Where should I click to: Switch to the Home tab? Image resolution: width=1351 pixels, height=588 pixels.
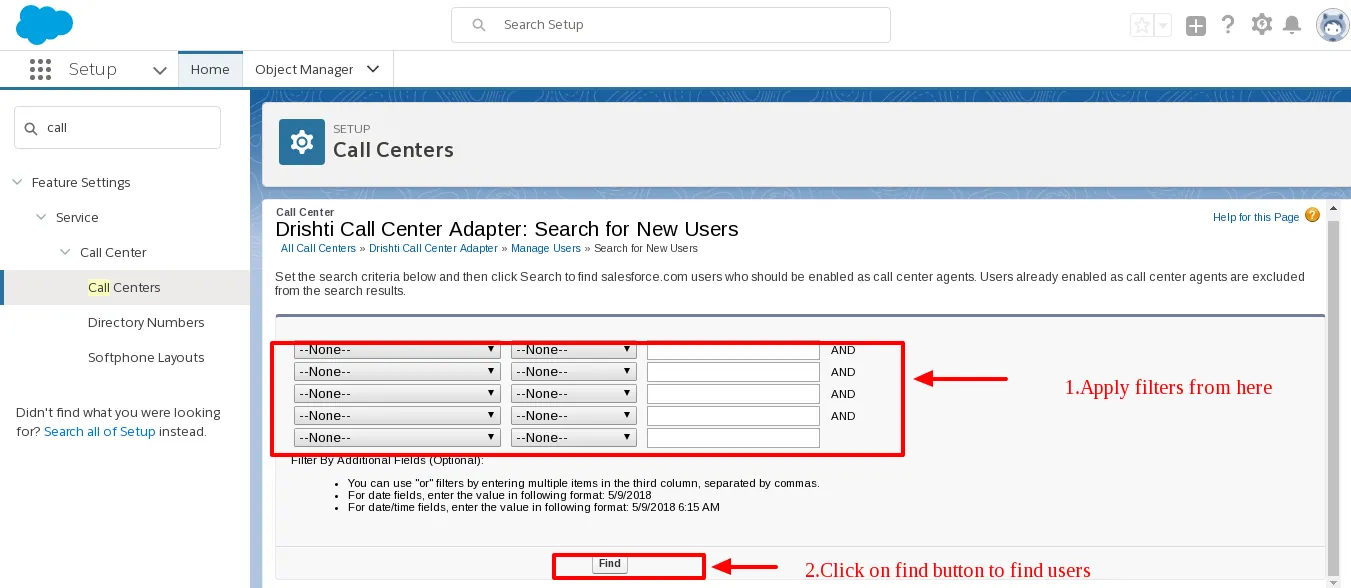click(x=210, y=69)
